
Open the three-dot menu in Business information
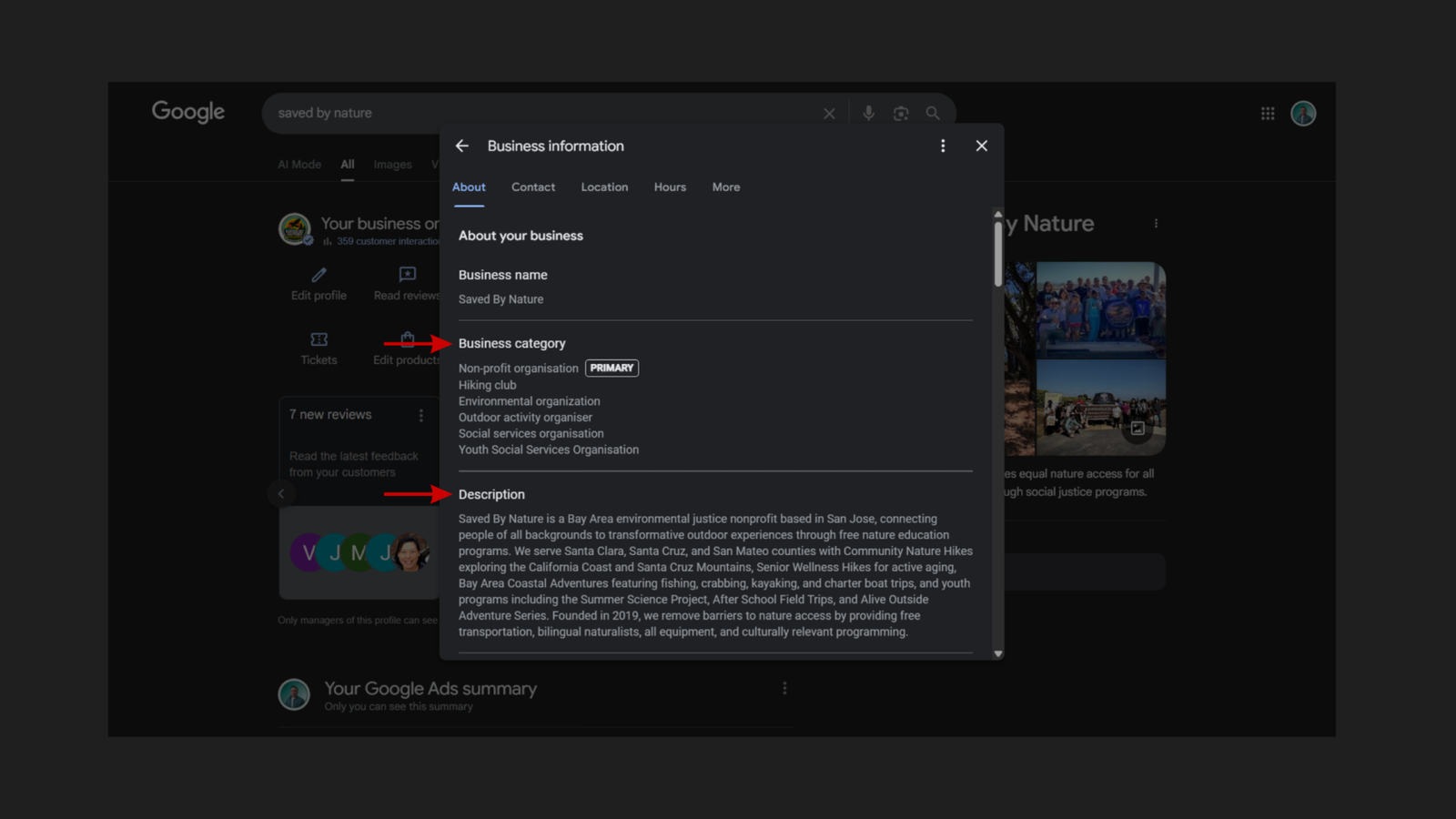pyautogui.click(x=943, y=146)
